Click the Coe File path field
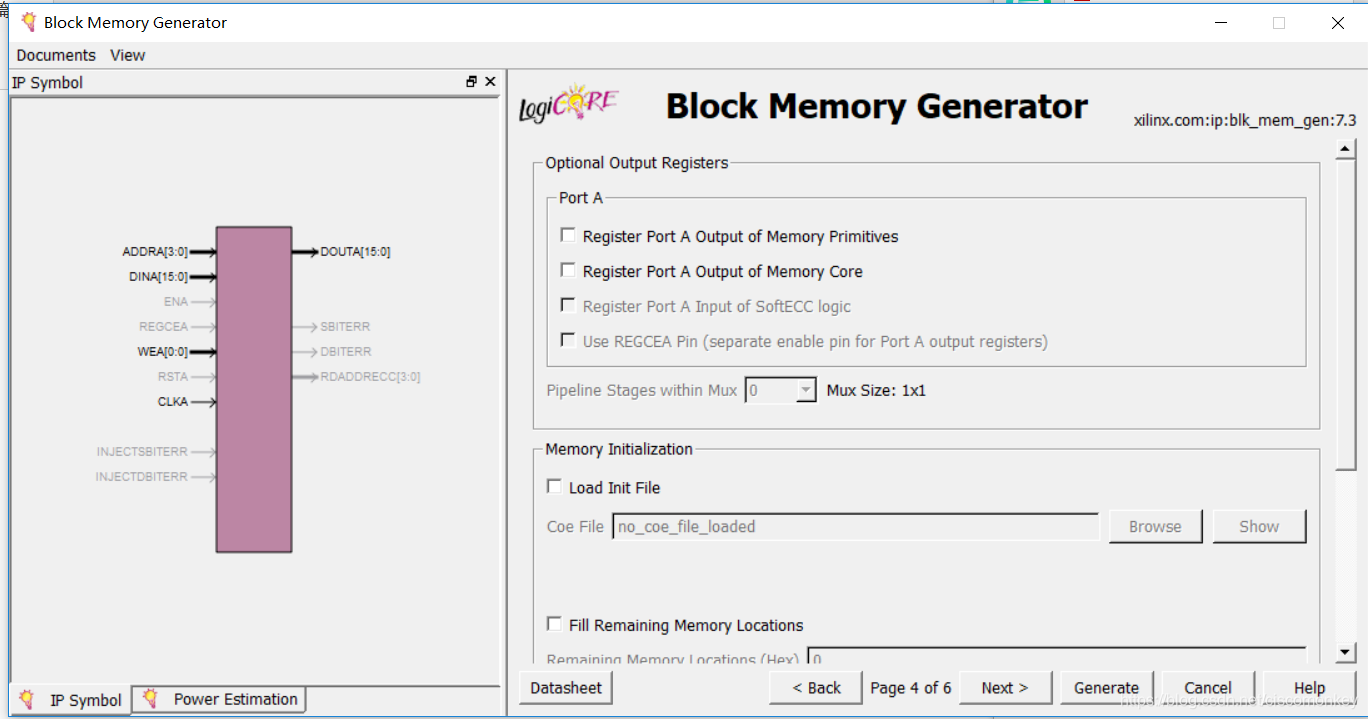The height and width of the screenshot is (719, 1368). pos(856,526)
